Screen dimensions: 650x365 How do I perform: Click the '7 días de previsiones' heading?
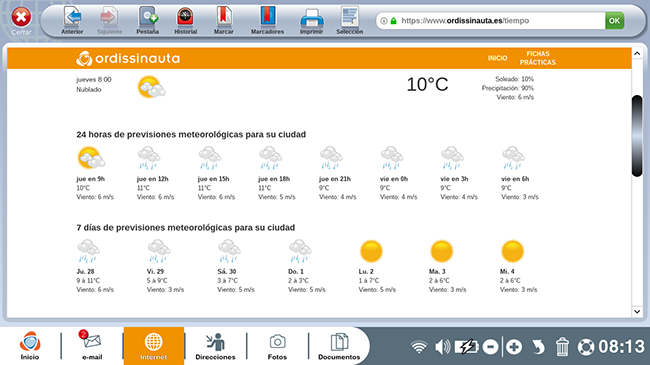pos(186,228)
